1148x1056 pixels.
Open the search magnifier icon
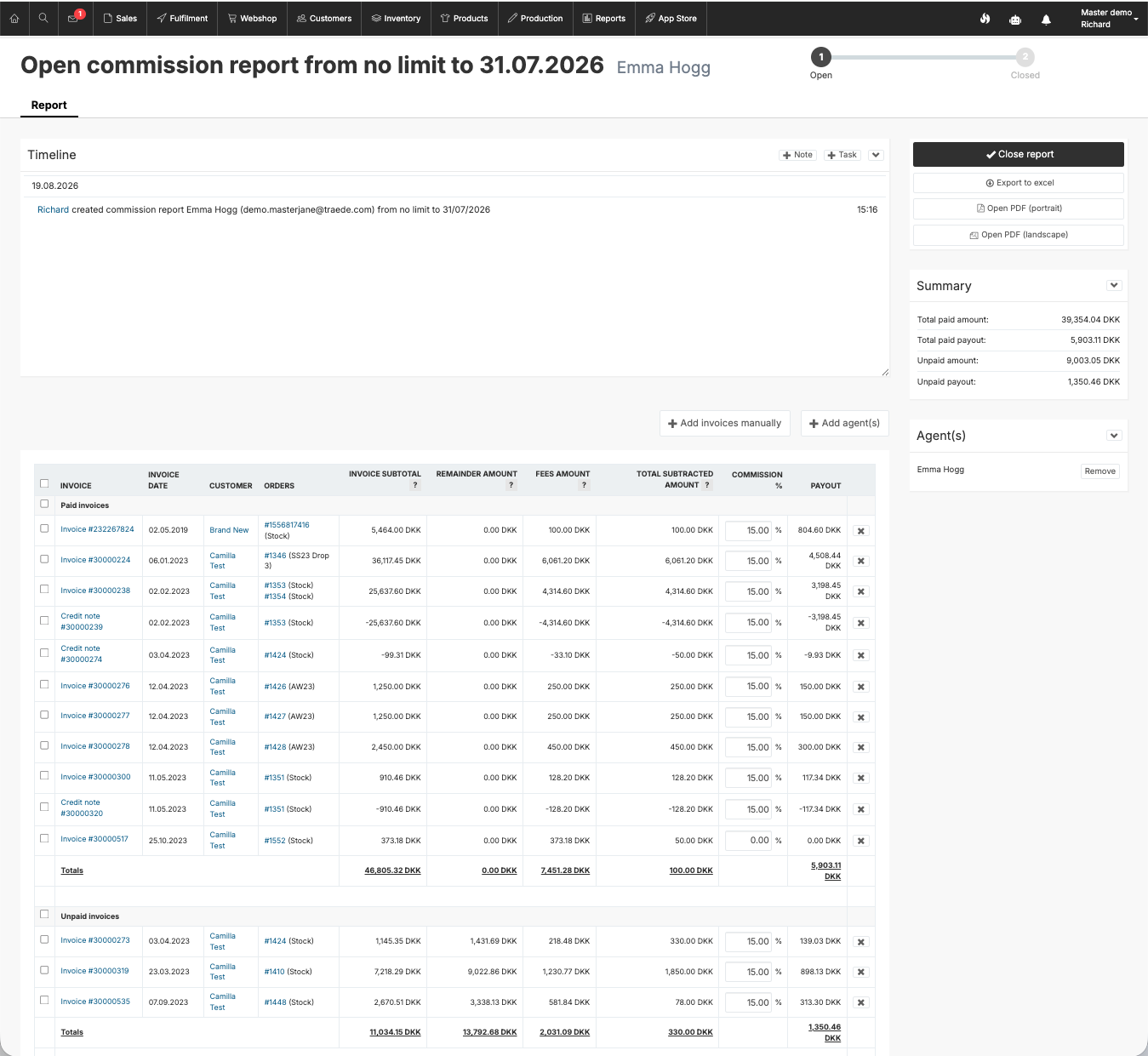(x=43, y=18)
